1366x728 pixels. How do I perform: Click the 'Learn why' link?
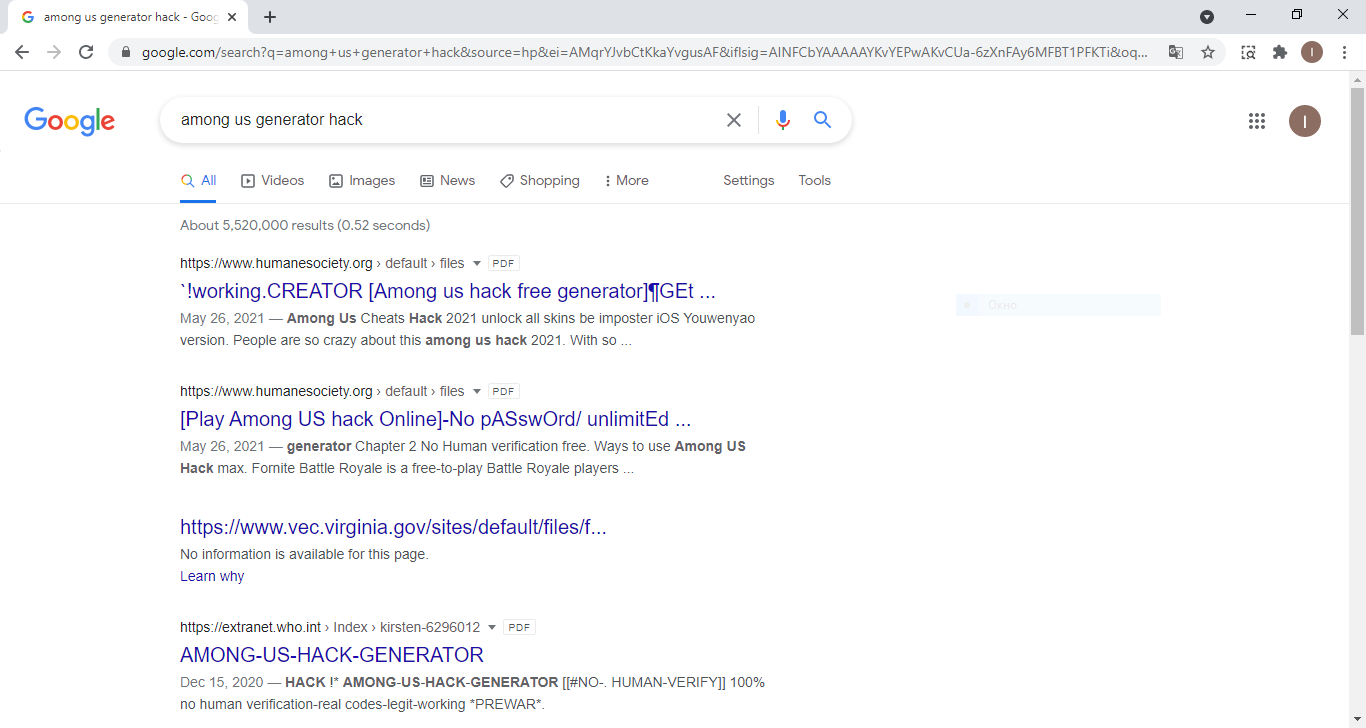[212, 576]
